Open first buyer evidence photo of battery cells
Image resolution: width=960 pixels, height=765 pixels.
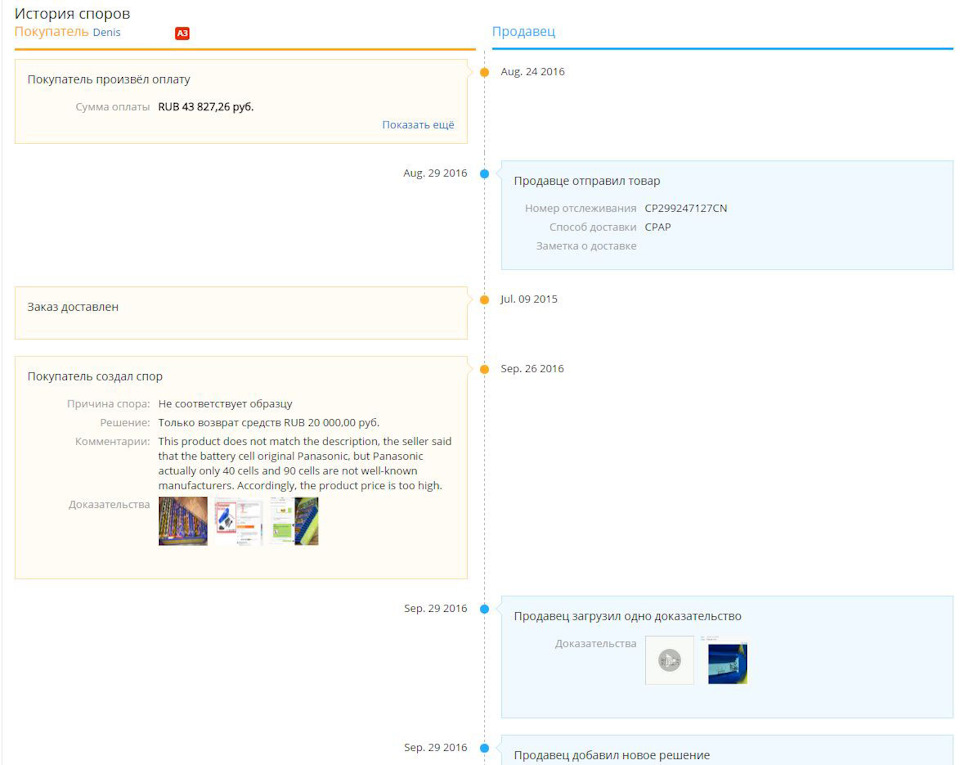(183, 521)
